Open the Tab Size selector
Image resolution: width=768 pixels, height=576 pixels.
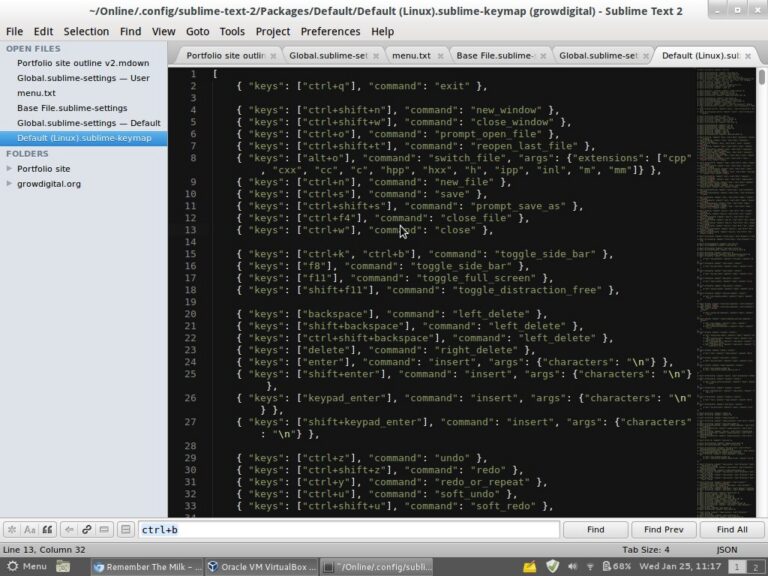tap(645, 550)
